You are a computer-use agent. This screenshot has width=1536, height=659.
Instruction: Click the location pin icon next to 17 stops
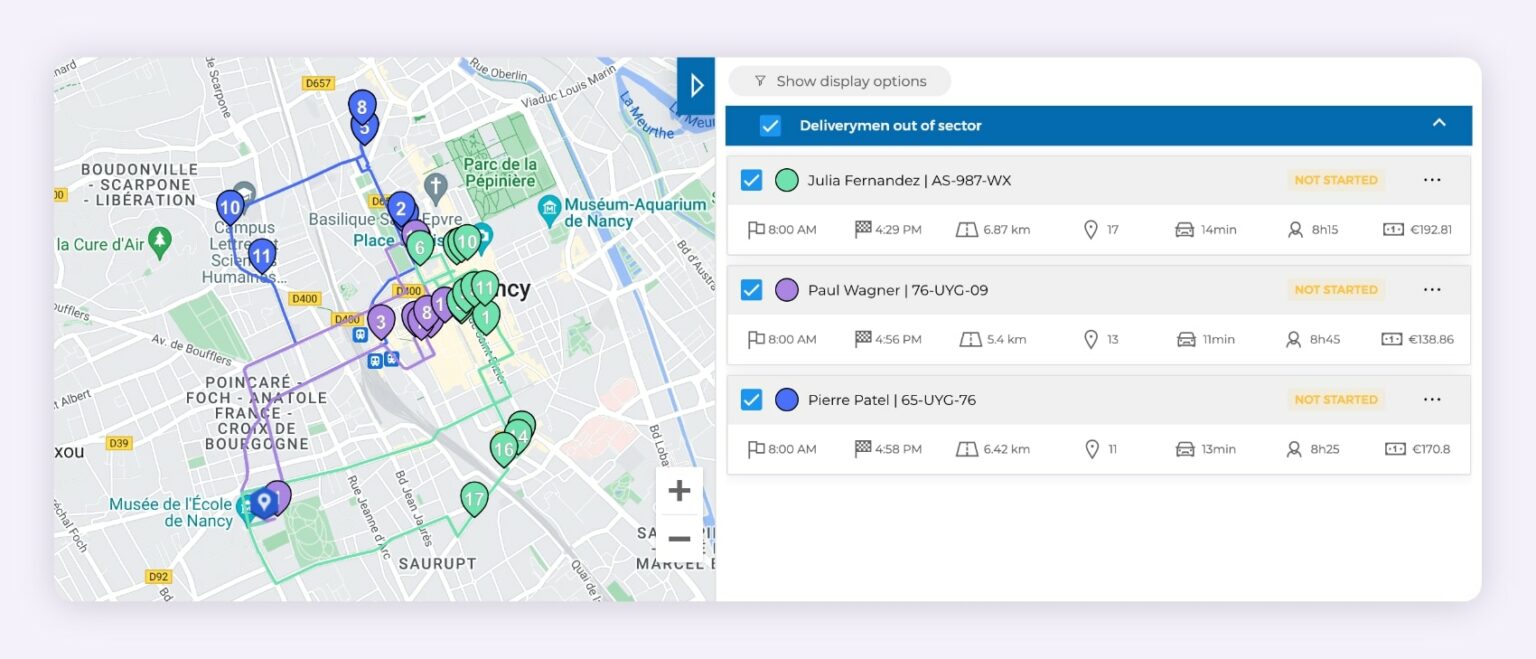(1091, 229)
